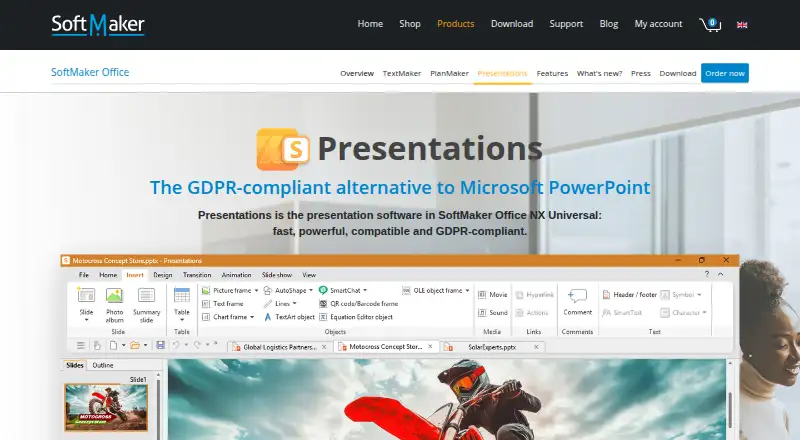The image size is (800, 440).
Task: Expand the SmartChat dropdown
Action: [365, 290]
